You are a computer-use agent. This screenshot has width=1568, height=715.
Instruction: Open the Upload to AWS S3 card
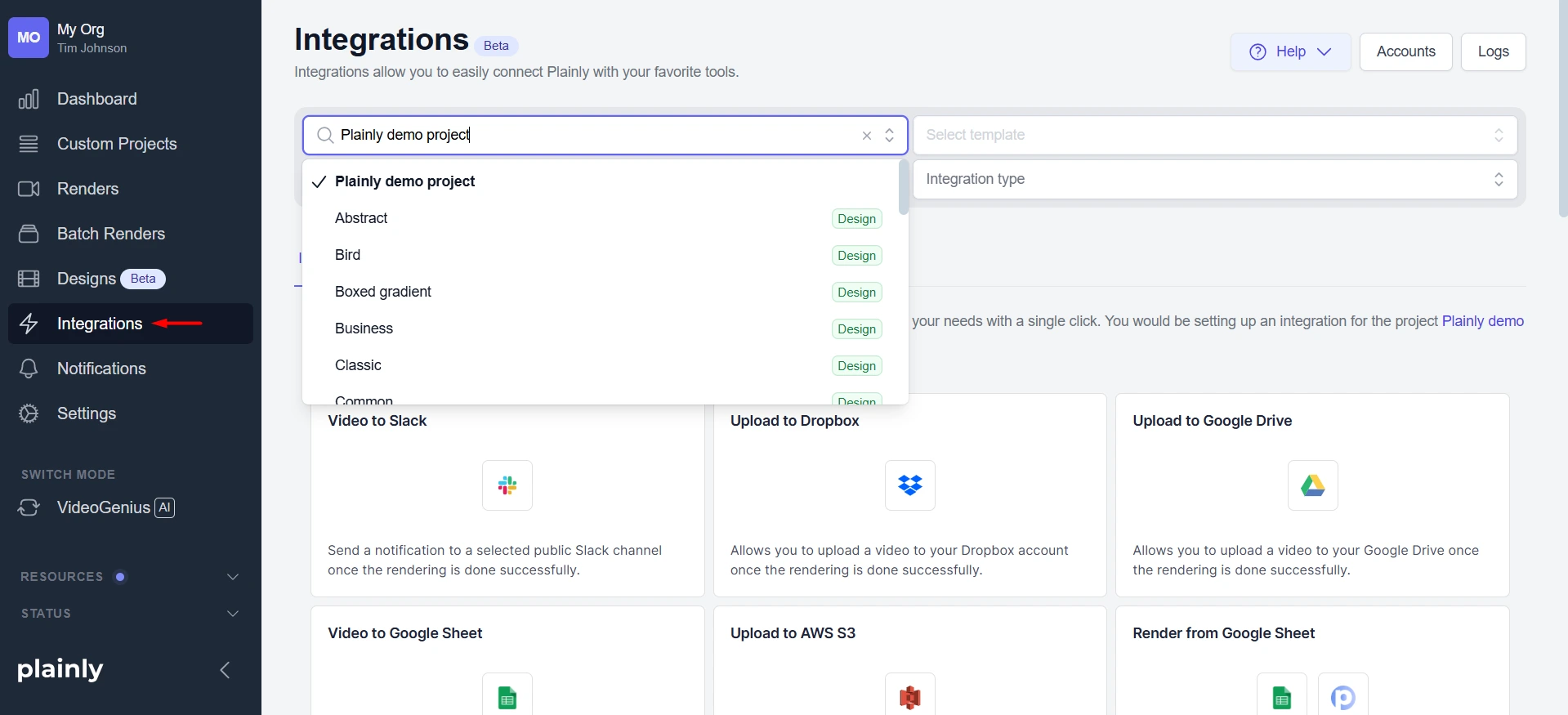909,660
